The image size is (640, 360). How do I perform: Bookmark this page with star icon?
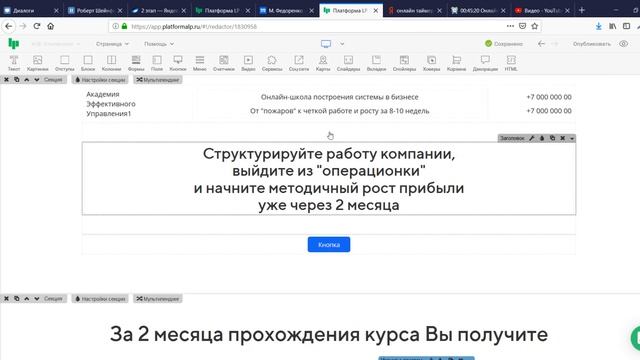tap(535, 26)
